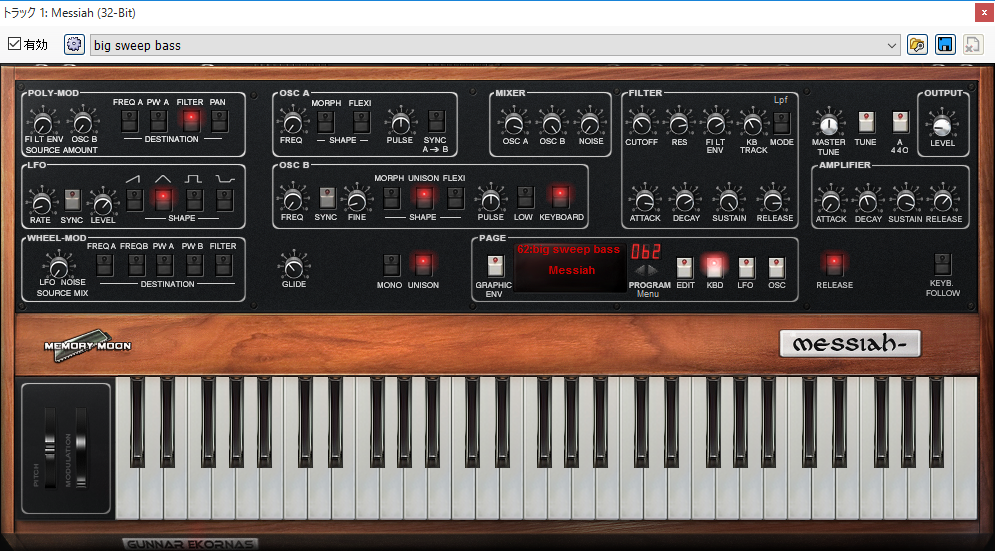
Task: Toggle OSC B FLEXI shape switch
Action: (x=455, y=198)
